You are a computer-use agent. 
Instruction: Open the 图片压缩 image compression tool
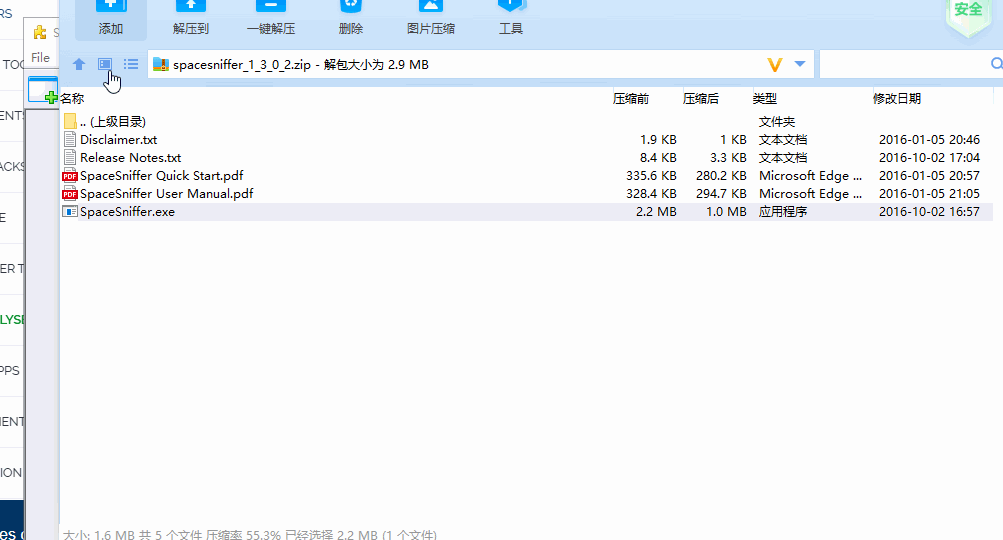(x=430, y=19)
